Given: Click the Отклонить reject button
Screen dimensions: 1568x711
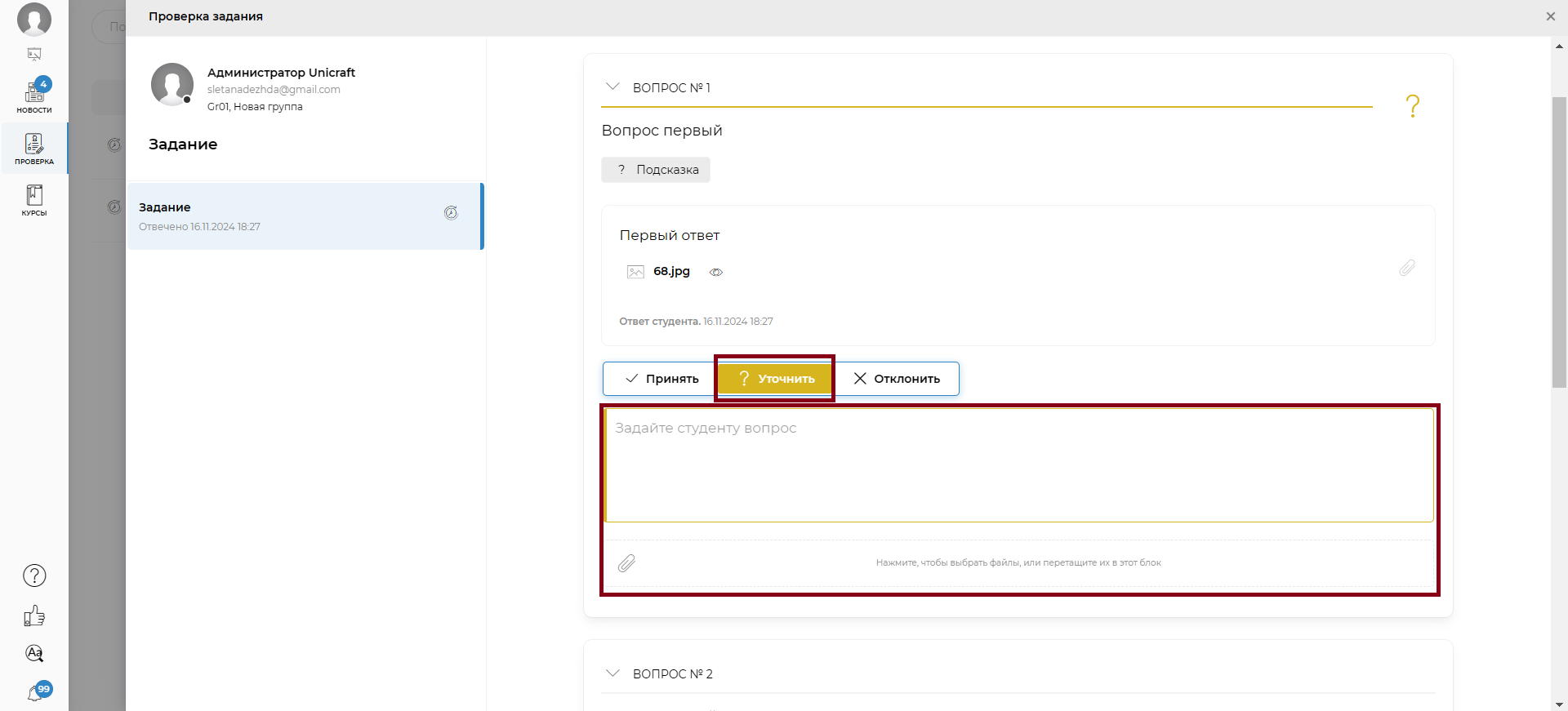Looking at the screenshot, I should coord(896,379).
